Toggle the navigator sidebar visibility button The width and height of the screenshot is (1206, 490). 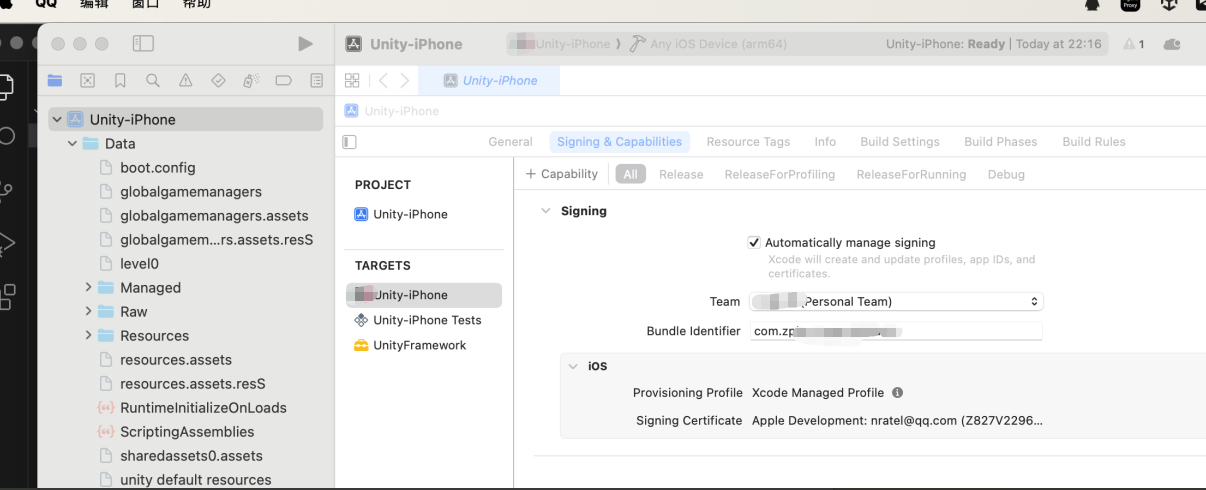pos(143,44)
